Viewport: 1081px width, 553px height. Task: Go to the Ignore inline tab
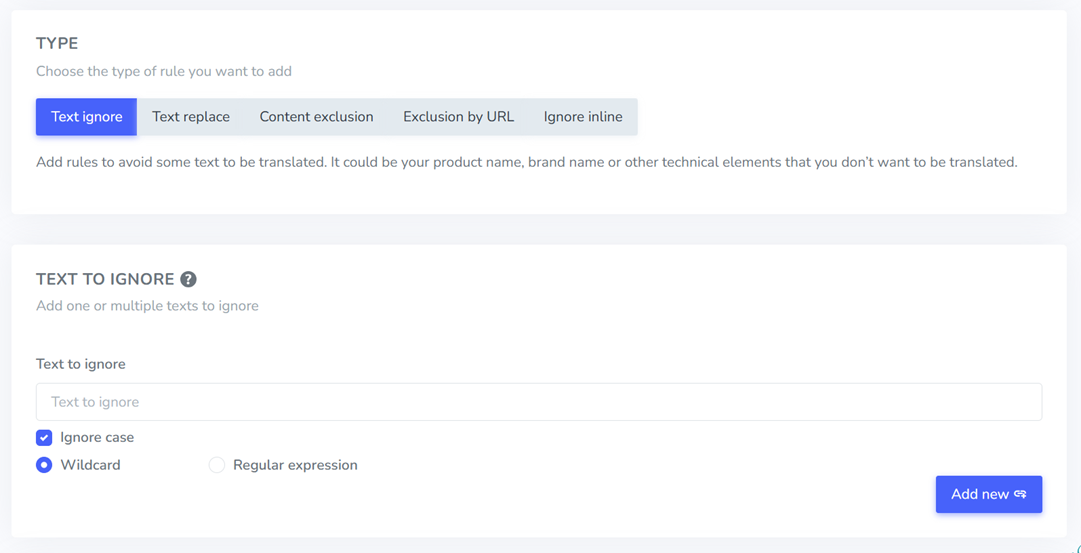[x=583, y=117]
